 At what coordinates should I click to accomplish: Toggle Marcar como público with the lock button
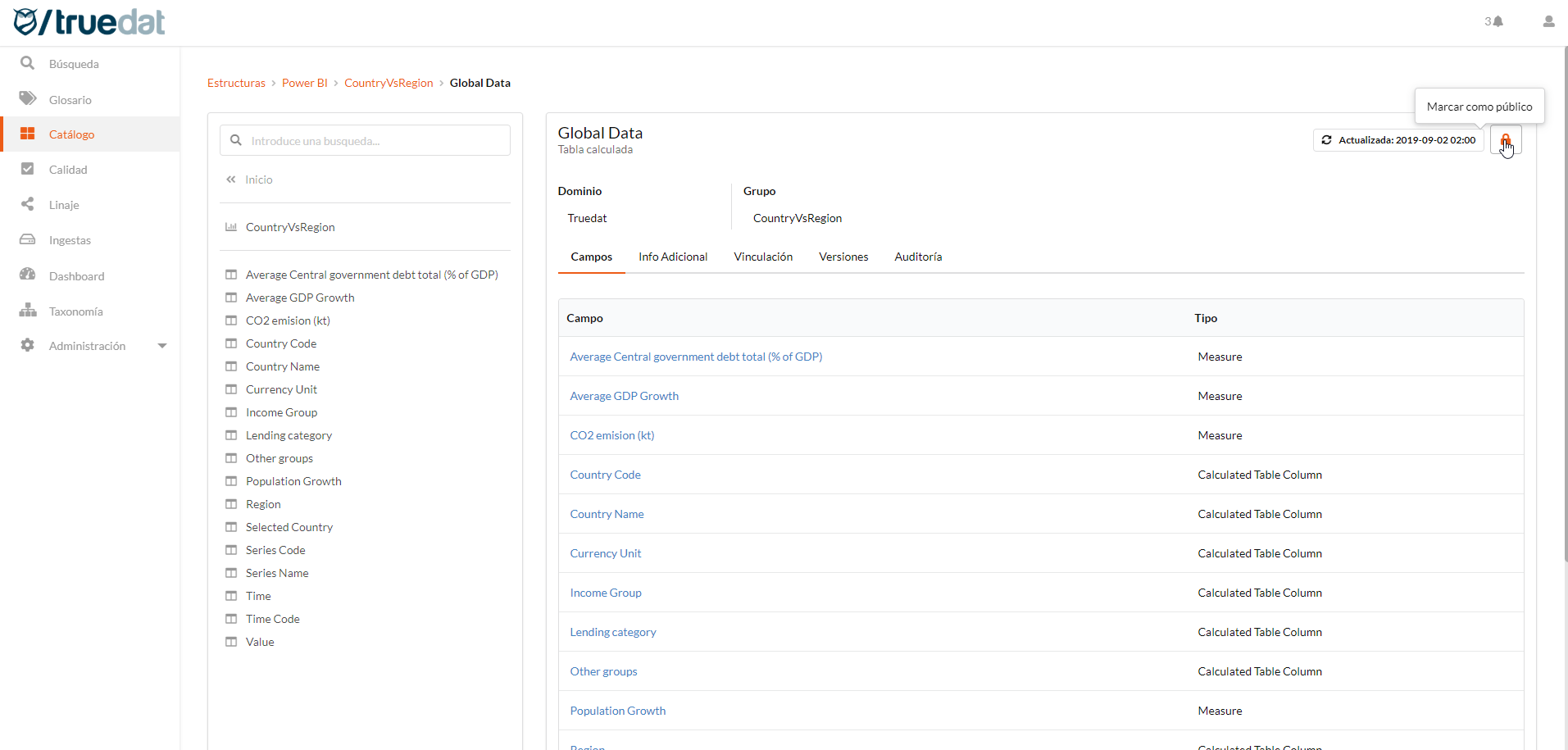click(x=1506, y=140)
